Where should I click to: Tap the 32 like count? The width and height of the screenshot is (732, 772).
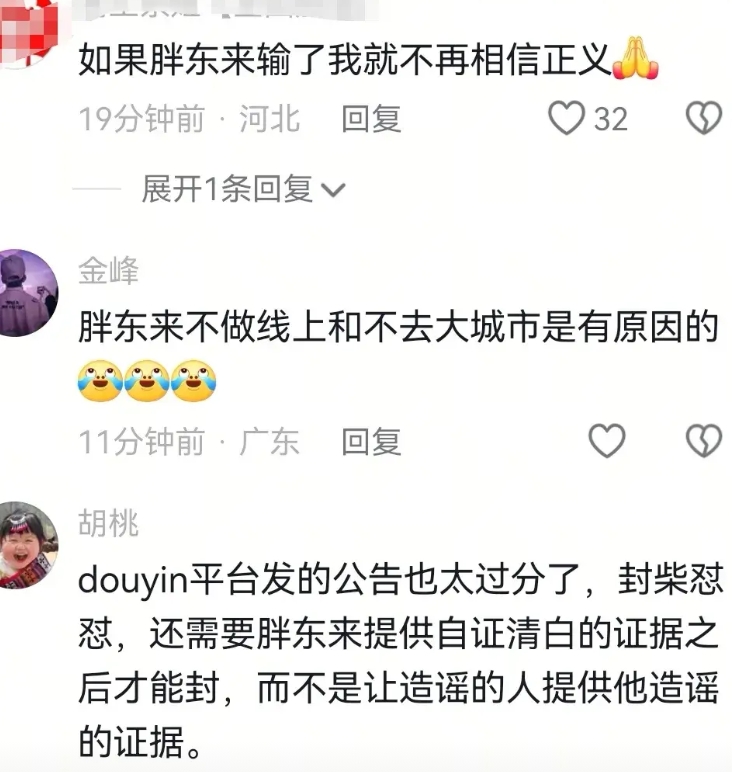point(611,119)
